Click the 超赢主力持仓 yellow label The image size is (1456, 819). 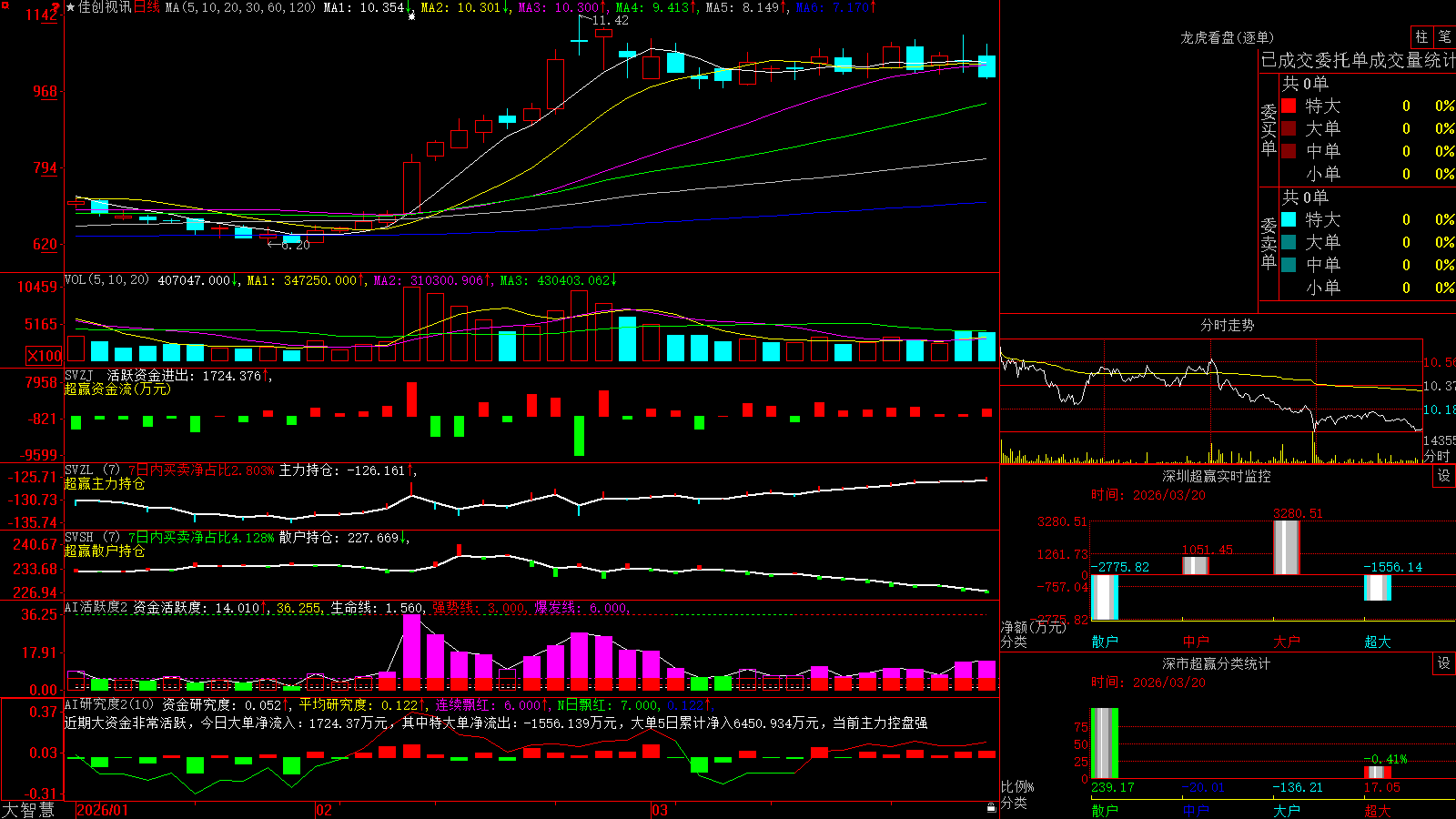105,483
